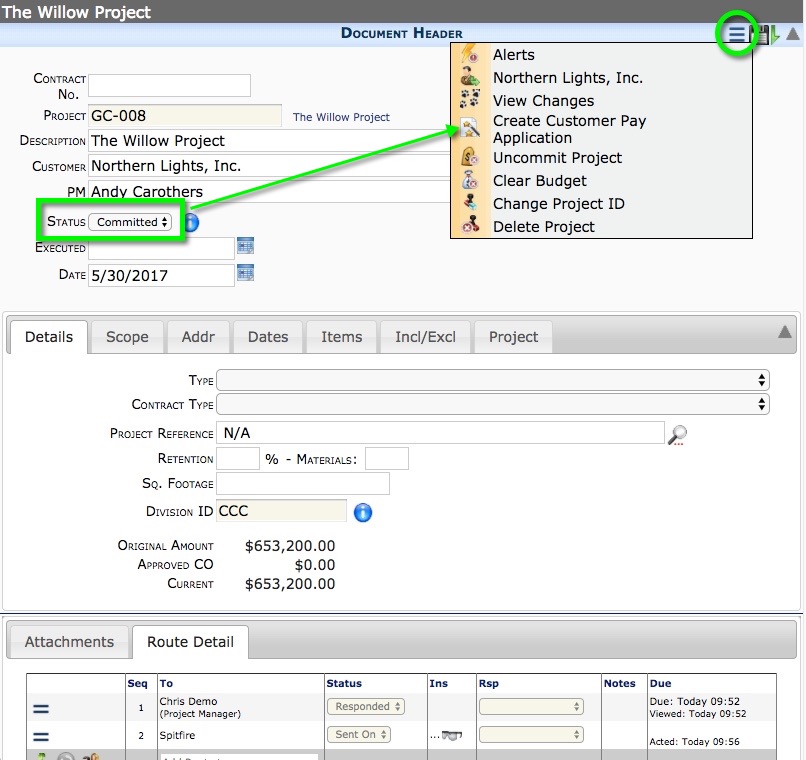Open the Responded status dropdown
Image resolution: width=806 pixels, height=760 pixels.
pos(366,707)
